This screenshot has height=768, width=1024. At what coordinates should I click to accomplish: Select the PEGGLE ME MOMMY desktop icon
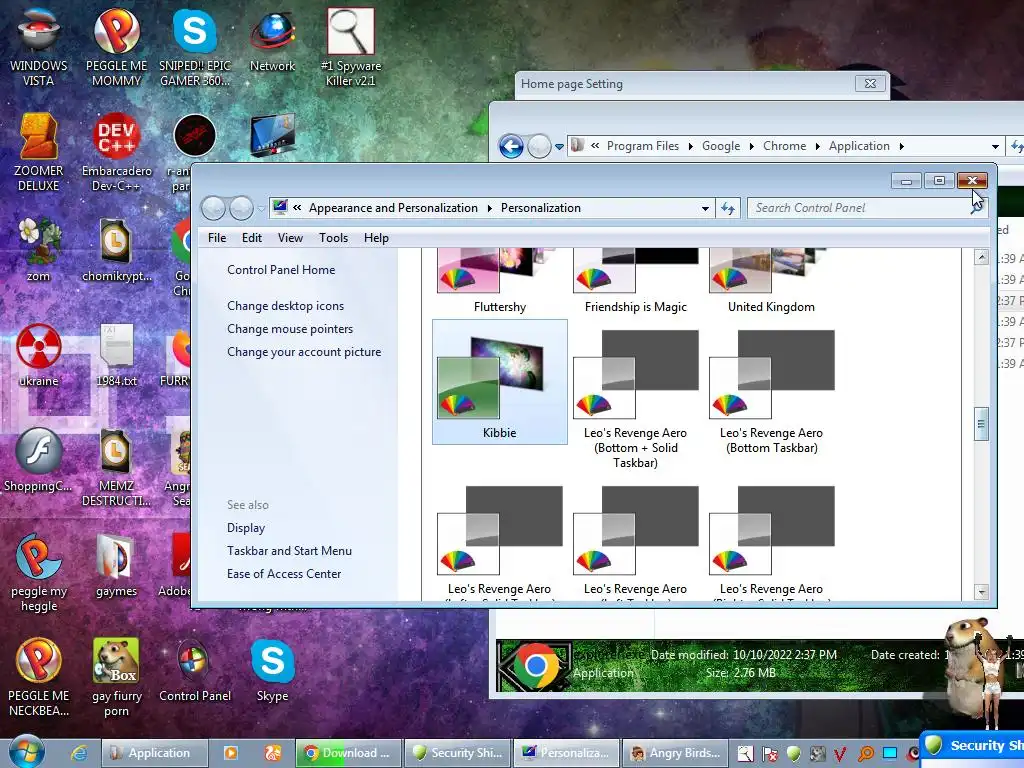(x=116, y=47)
